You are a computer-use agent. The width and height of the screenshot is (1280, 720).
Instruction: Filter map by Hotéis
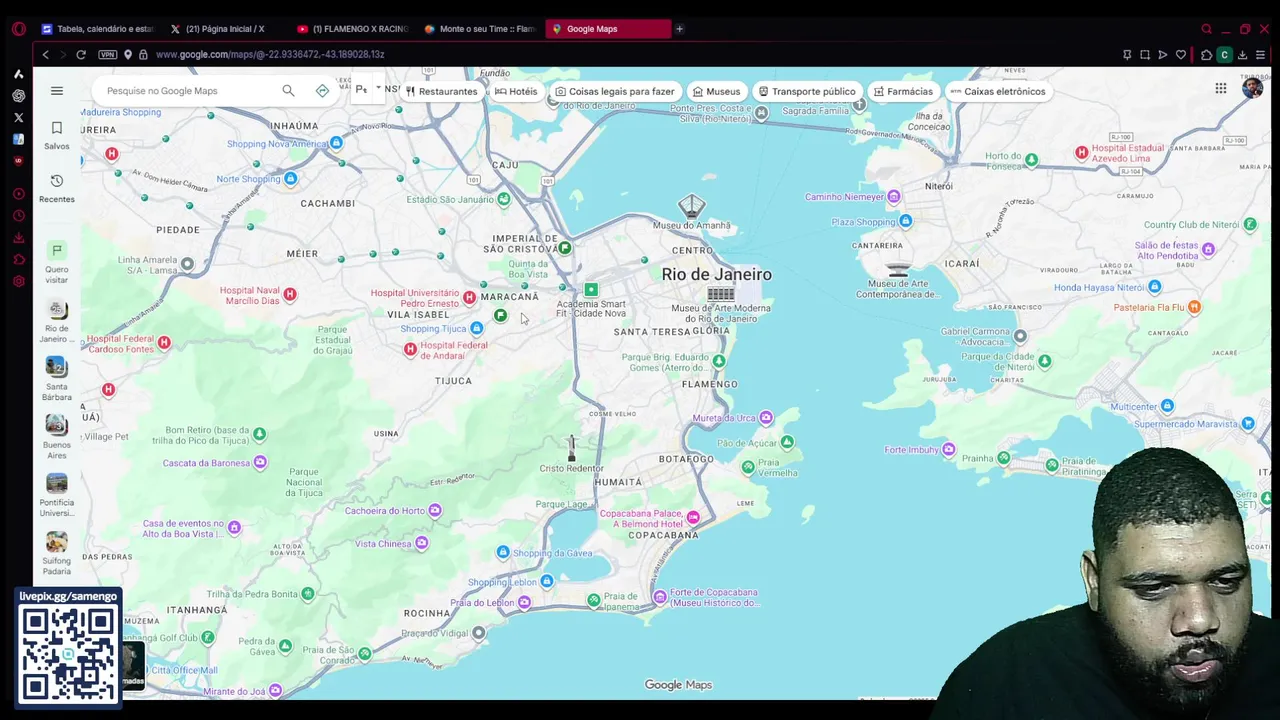(x=516, y=91)
